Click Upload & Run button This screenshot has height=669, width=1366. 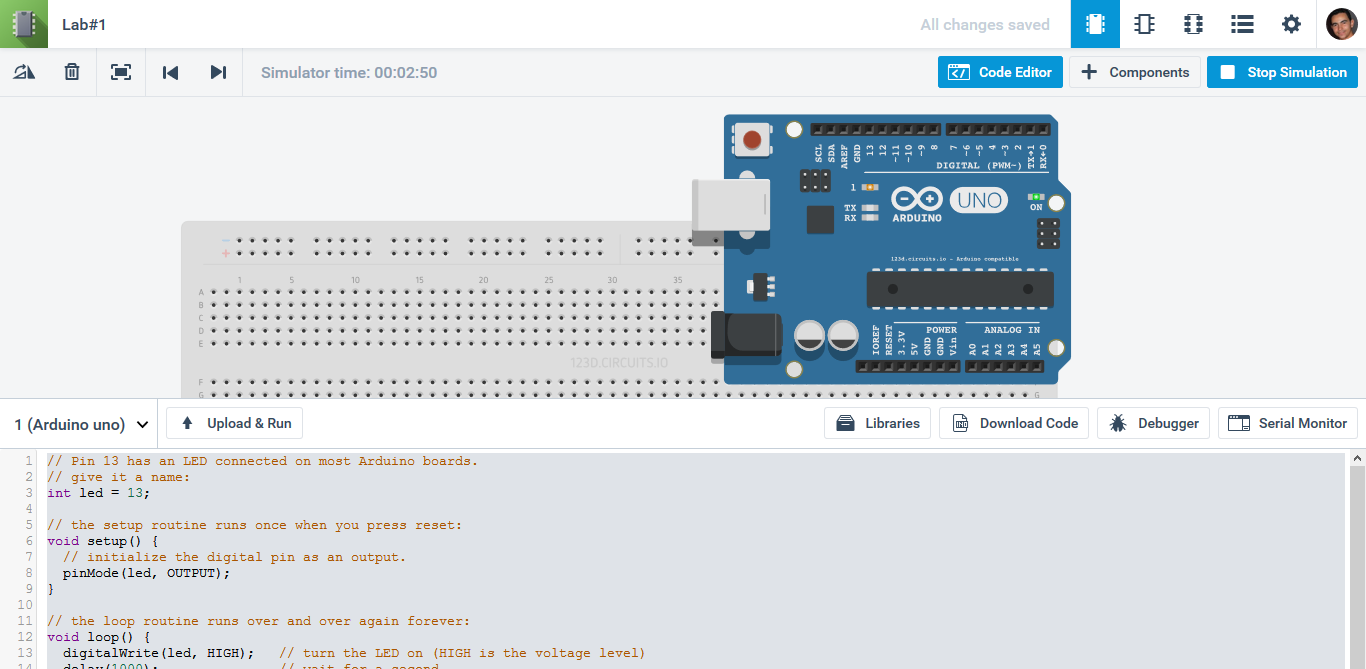(x=235, y=423)
